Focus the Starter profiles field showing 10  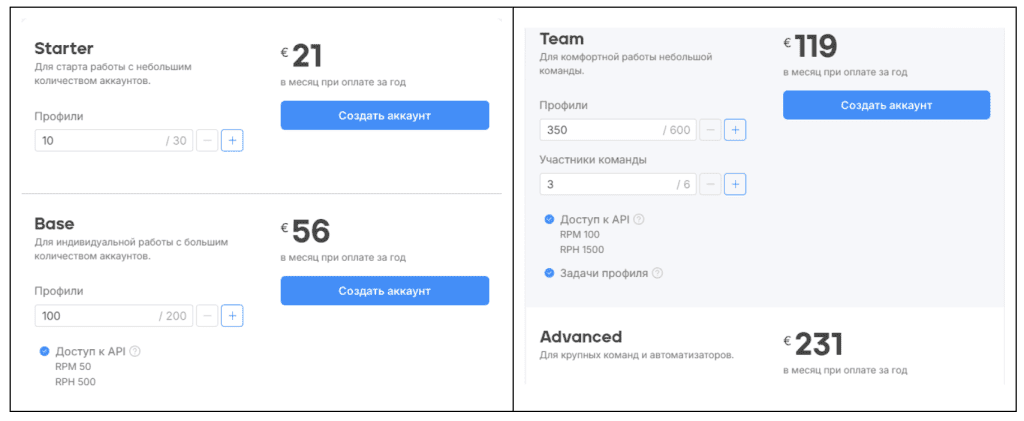pyautogui.click(x=114, y=140)
